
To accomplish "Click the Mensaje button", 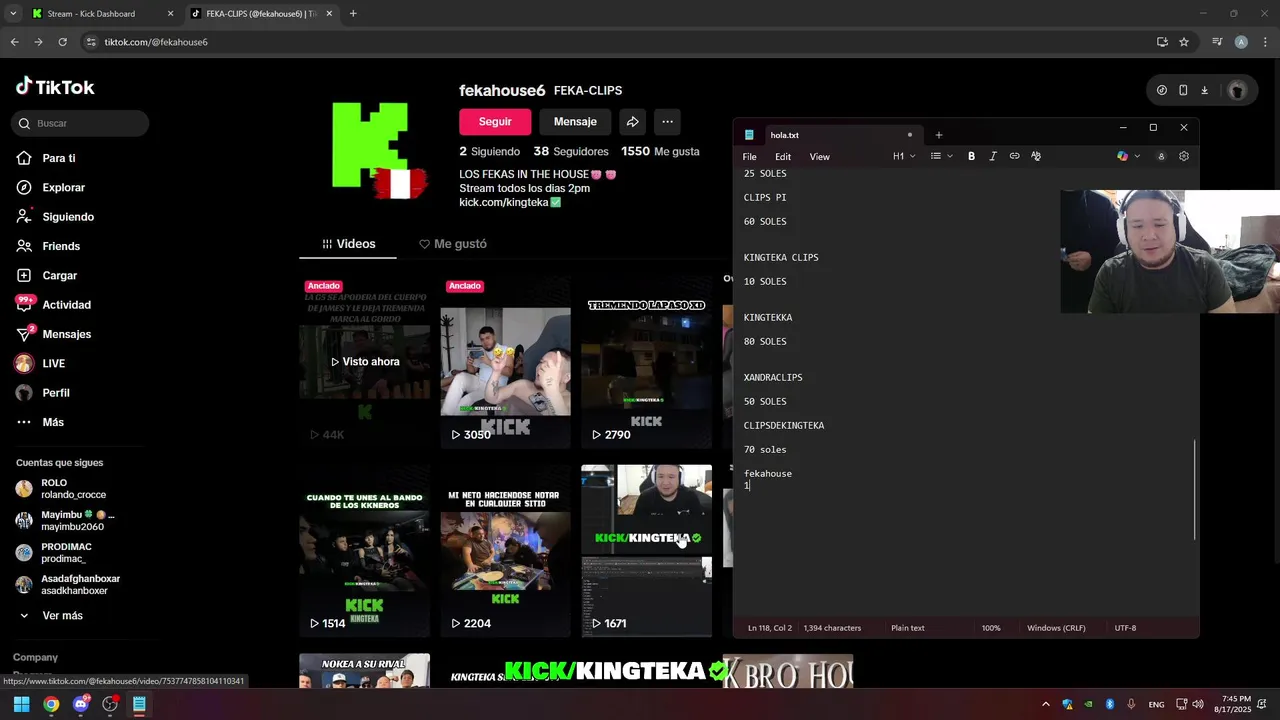I will pyautogui.click(x=575, y=122).
